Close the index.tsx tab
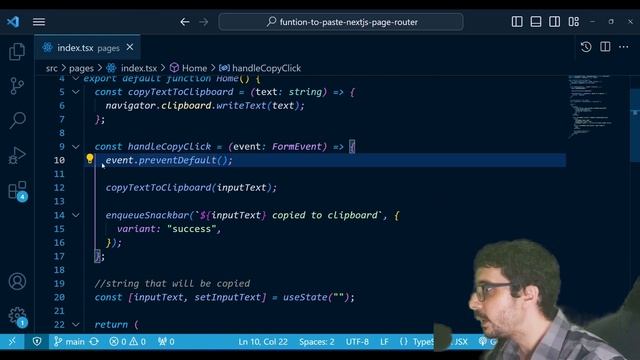The width and height of the screenshot is (640, 360). pos(130,47)
